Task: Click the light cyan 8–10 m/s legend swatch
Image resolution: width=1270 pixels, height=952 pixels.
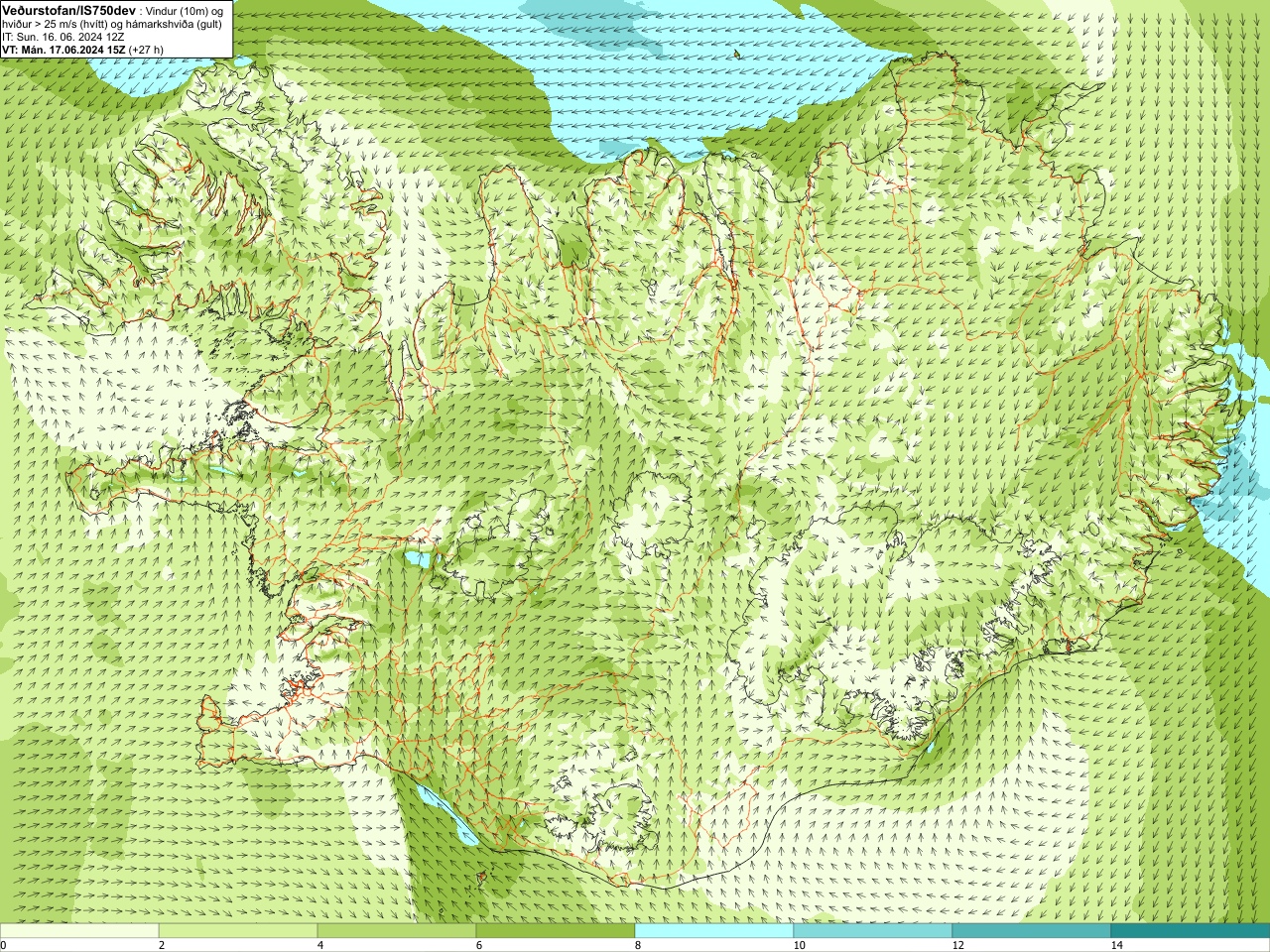Action: [714, 931]
